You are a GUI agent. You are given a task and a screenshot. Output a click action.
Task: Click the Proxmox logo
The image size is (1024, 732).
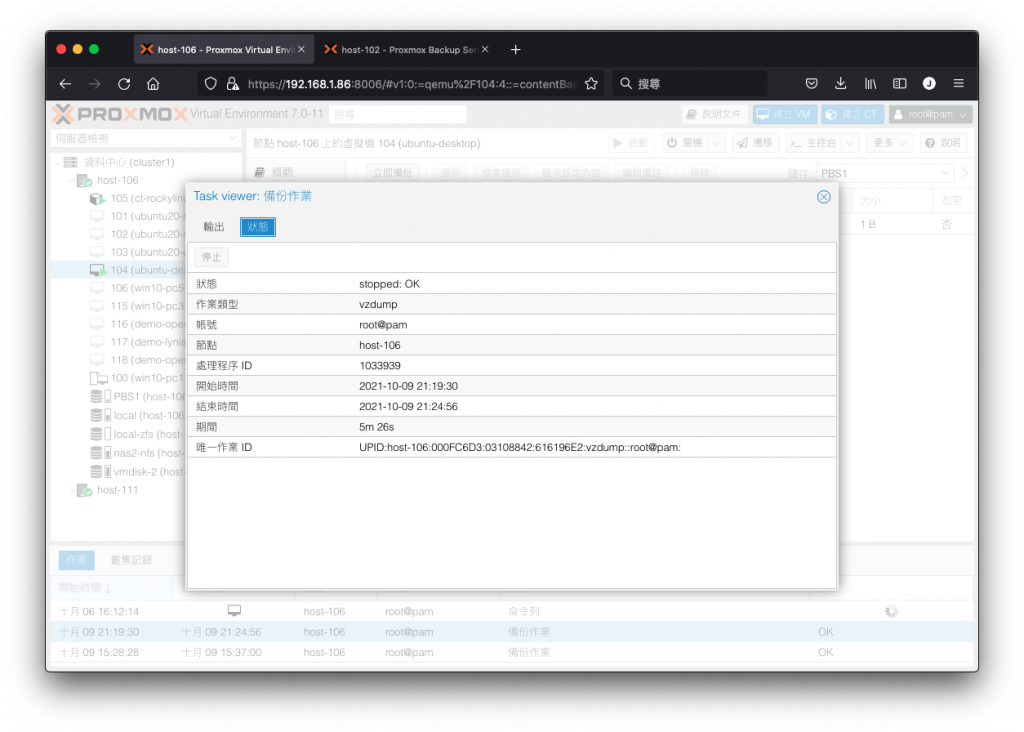120,114
